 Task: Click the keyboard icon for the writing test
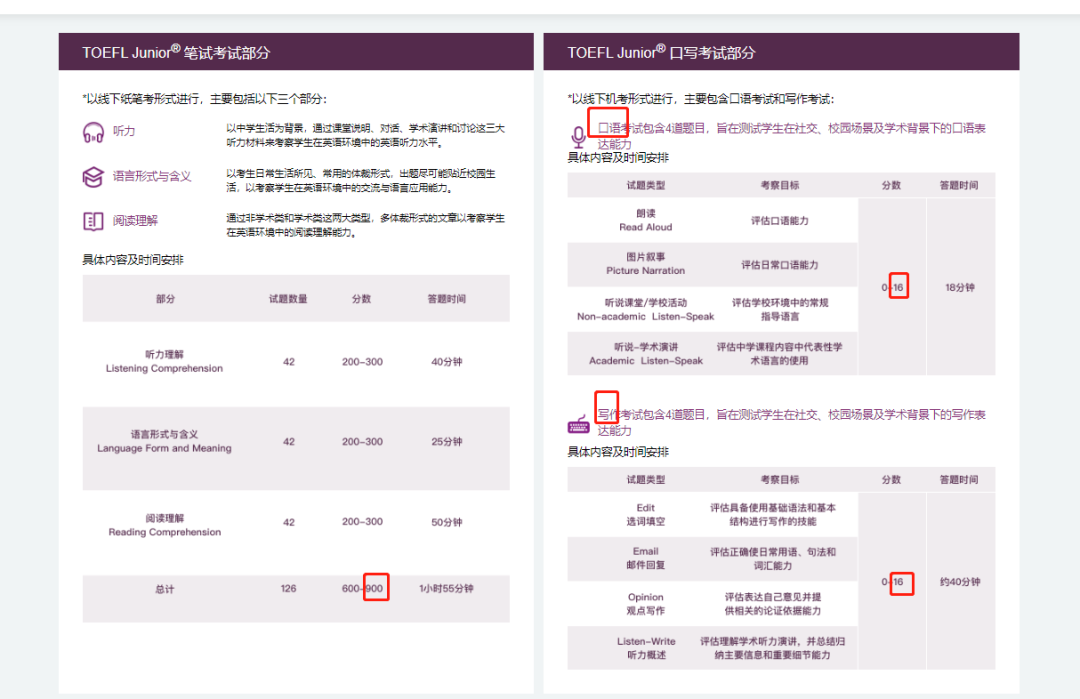click(579, 424)
